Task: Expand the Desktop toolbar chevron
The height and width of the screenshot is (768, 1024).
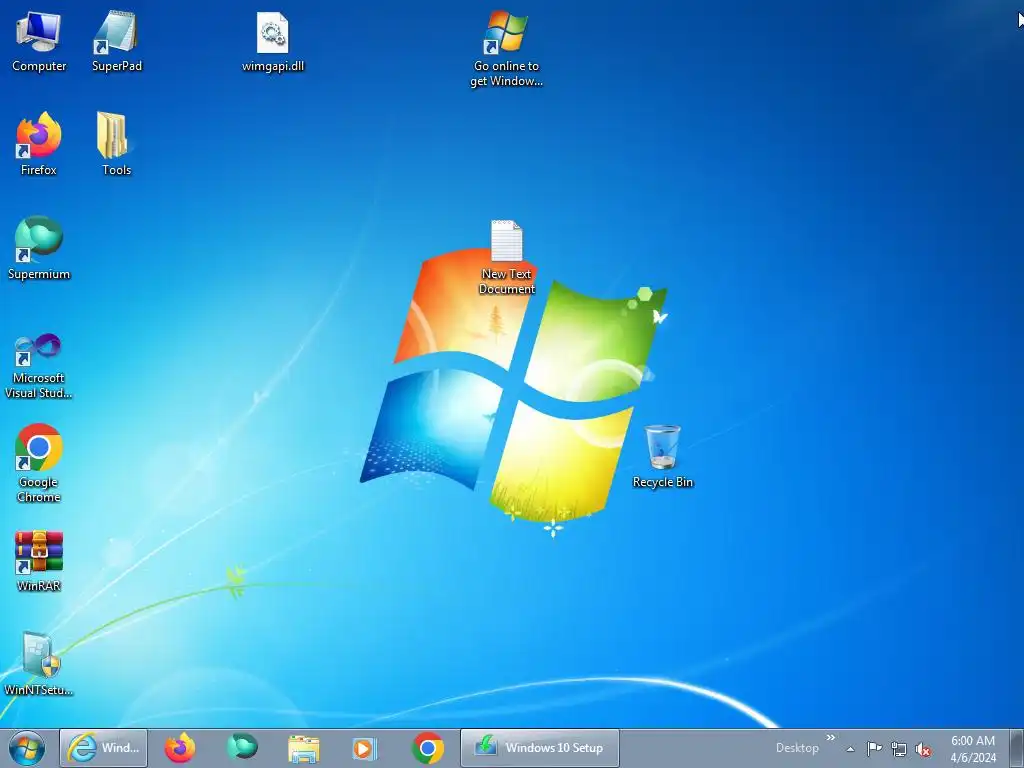Action: click(x=831, y=738)
